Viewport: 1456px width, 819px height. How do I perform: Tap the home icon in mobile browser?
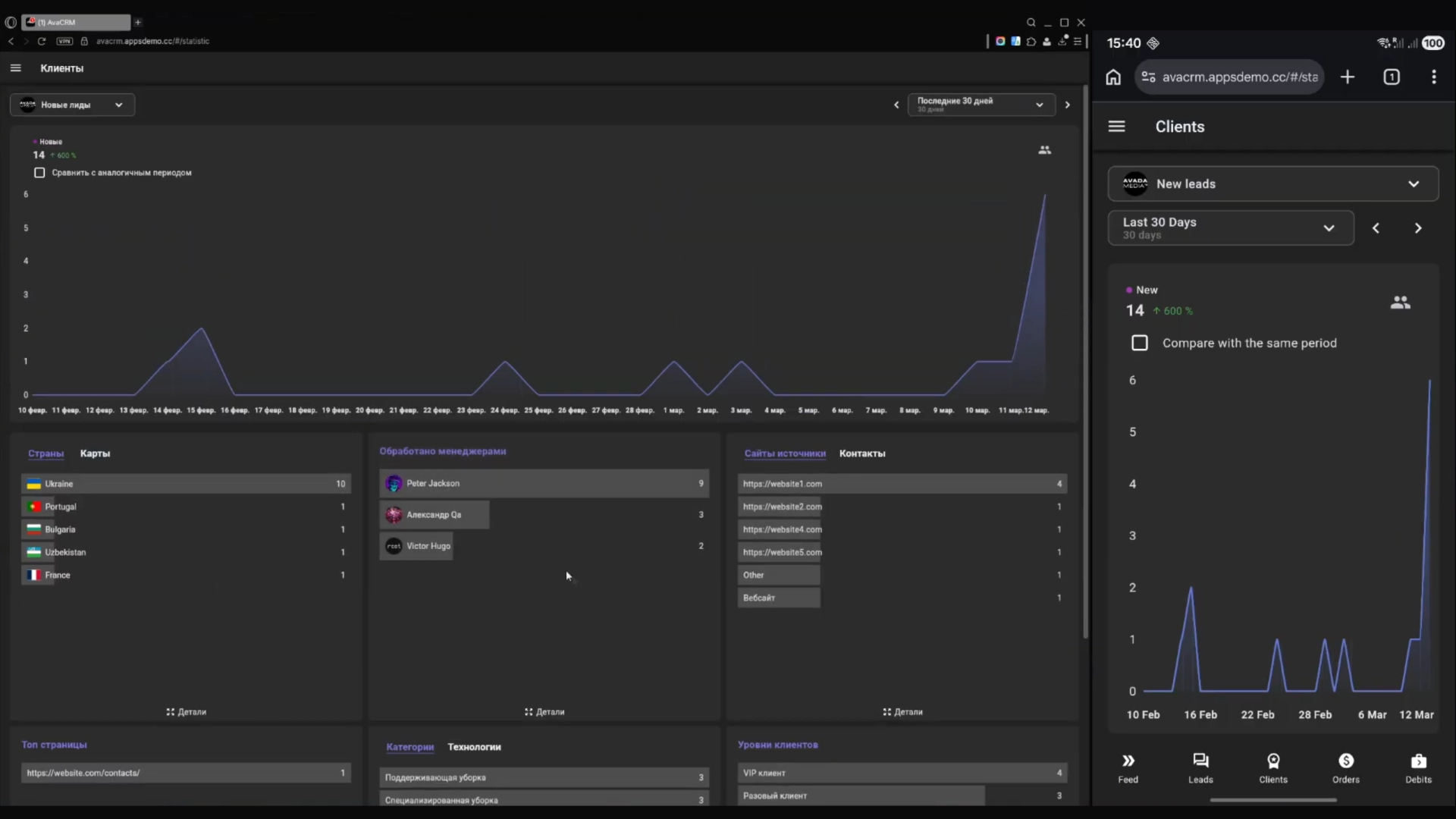tap(1112, 77)
